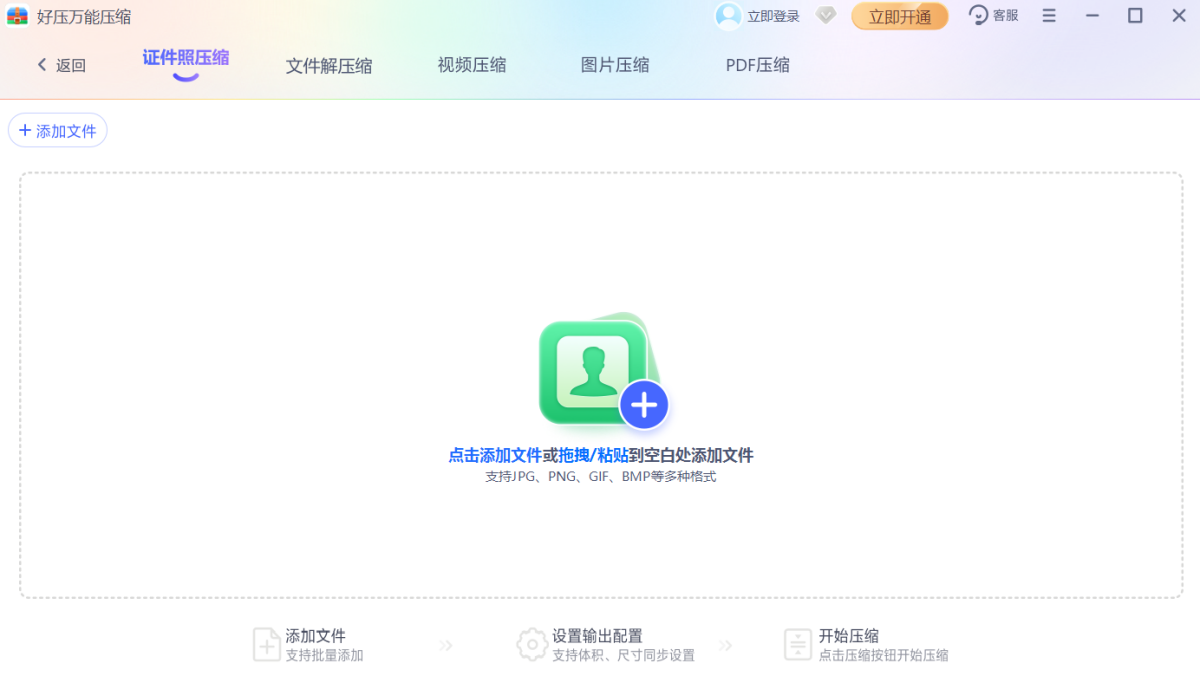Open the 客服 customer service icon
1200x676 pixels.
click(x=978, y=15)
